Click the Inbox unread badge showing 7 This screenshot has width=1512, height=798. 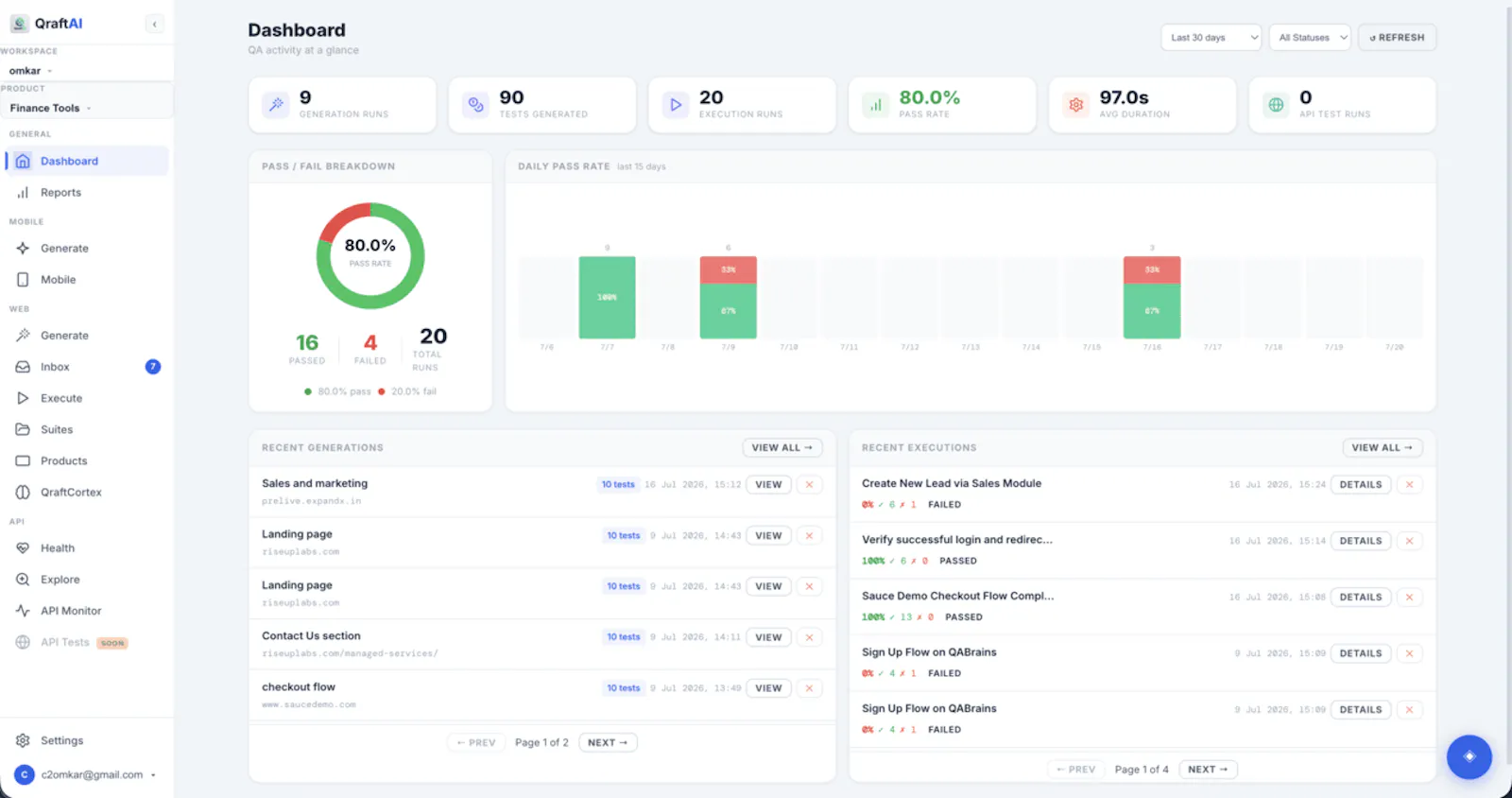[x=153, y=367]
